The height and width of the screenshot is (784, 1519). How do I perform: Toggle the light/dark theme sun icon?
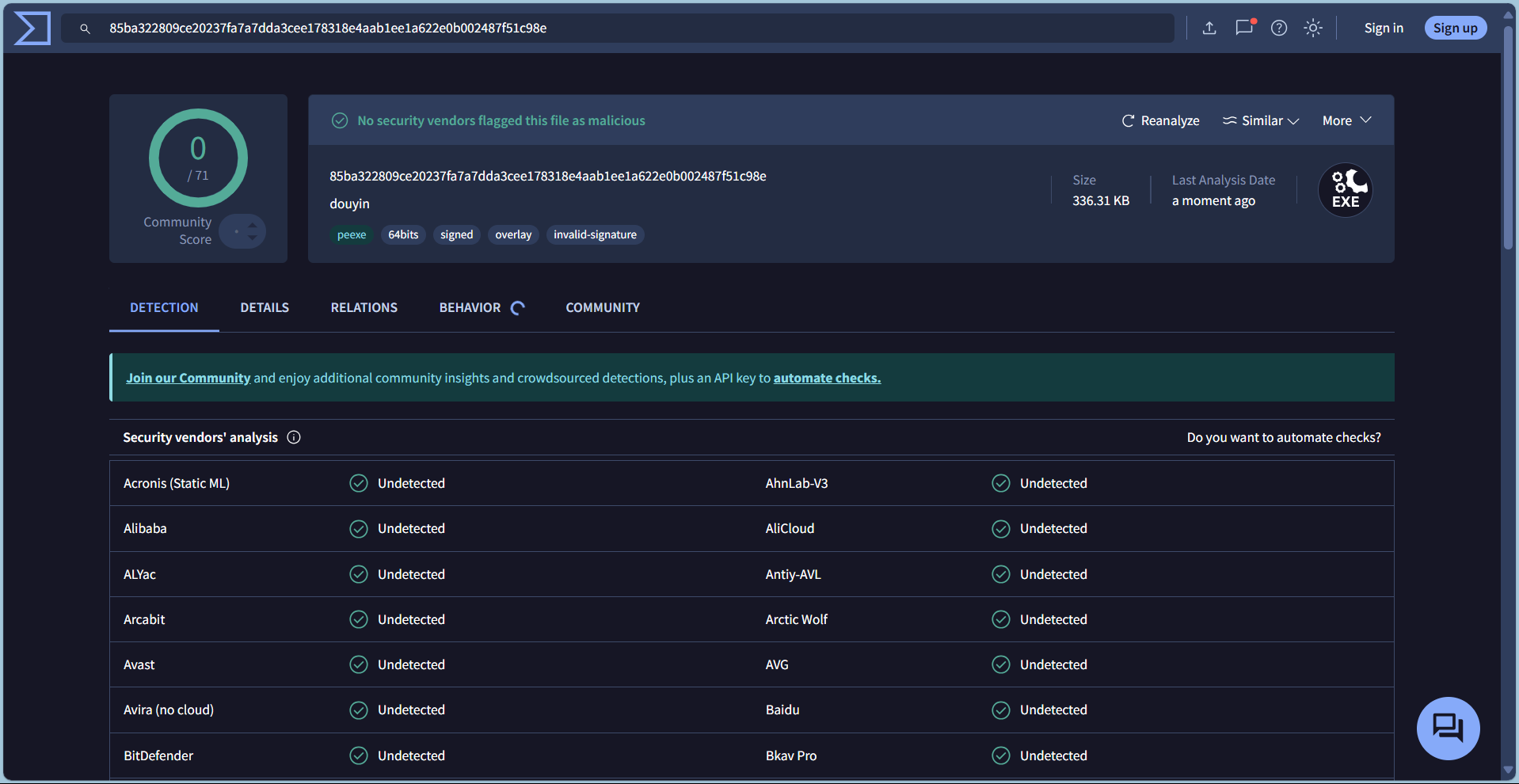coord(1313,29)
